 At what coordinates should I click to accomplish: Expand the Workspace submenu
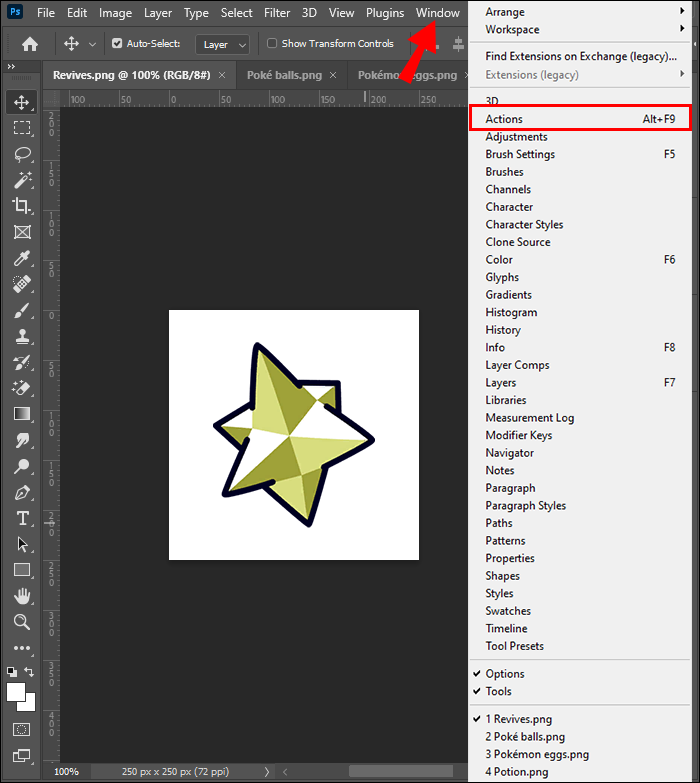(580, 29)
